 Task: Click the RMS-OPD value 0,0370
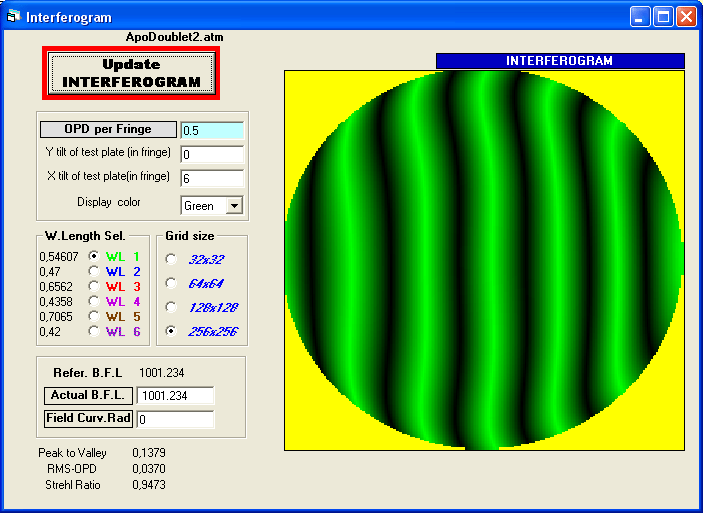[149, 469]
